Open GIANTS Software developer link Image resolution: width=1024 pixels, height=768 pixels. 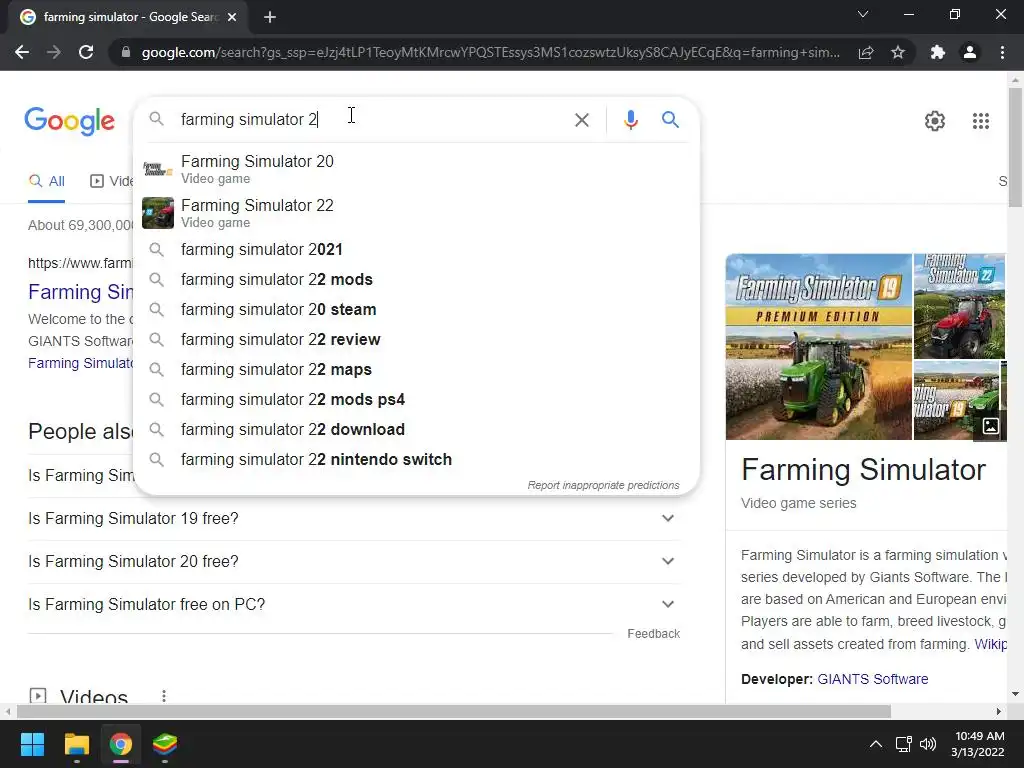tap(872, 679)
